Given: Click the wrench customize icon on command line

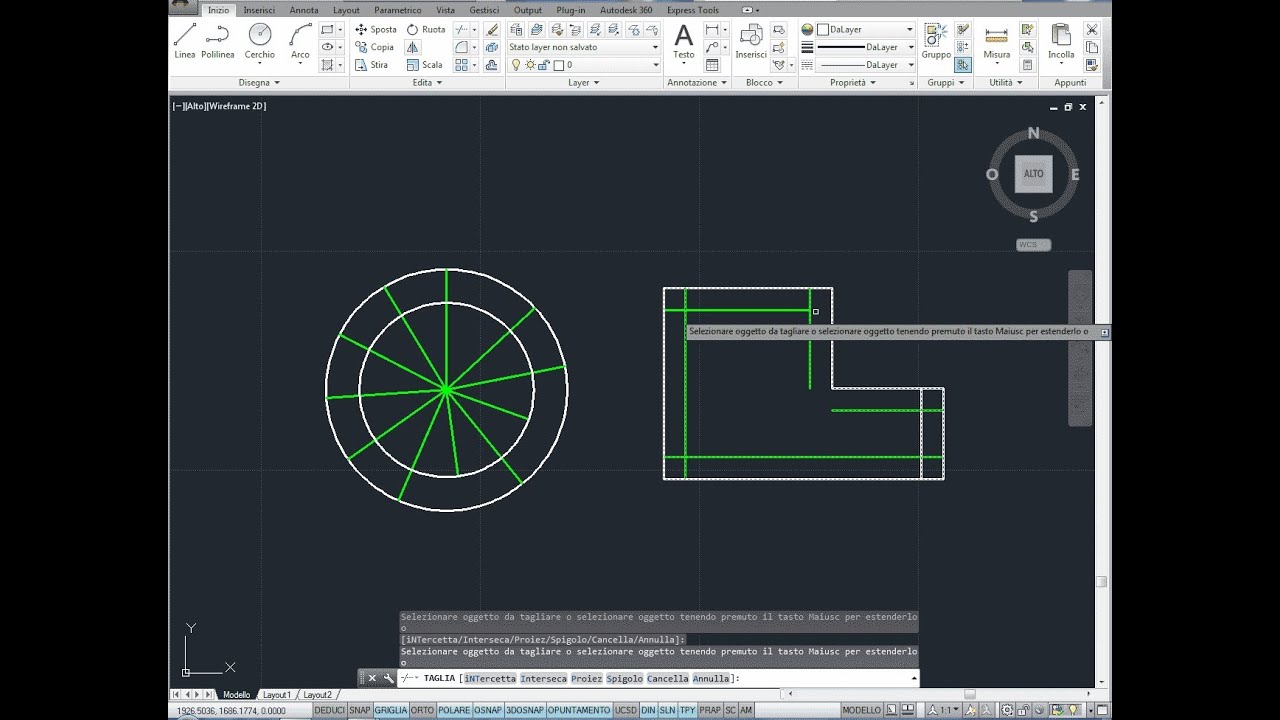Looking at the screenshot, I should click(387, 678).
